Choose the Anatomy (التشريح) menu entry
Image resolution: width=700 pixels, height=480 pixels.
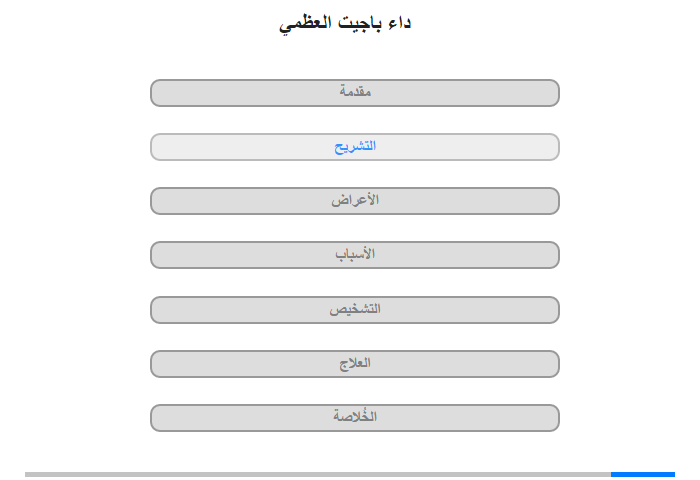pos(354,147)
